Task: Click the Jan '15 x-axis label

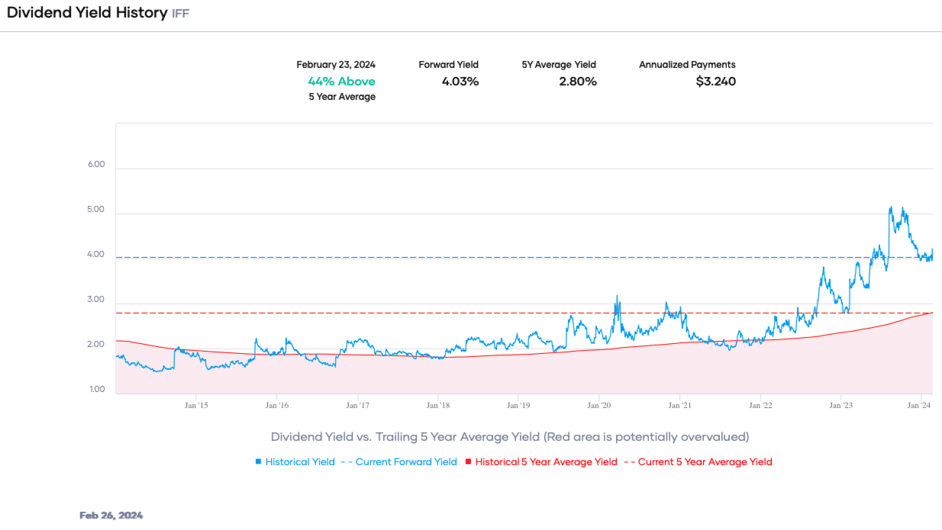Action: [196, 406]
